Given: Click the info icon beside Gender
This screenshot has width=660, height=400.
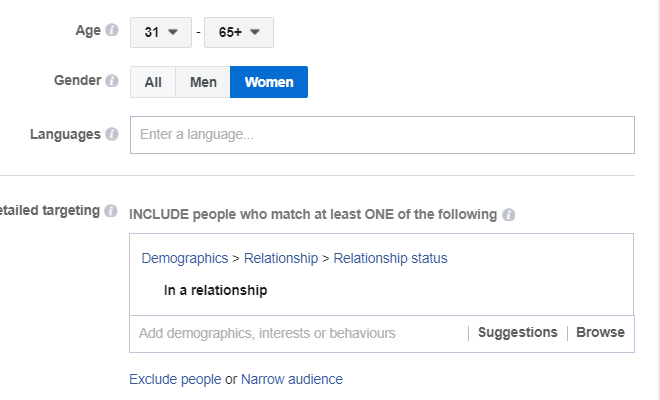Looking at the screenshot, I should (112, 81).
